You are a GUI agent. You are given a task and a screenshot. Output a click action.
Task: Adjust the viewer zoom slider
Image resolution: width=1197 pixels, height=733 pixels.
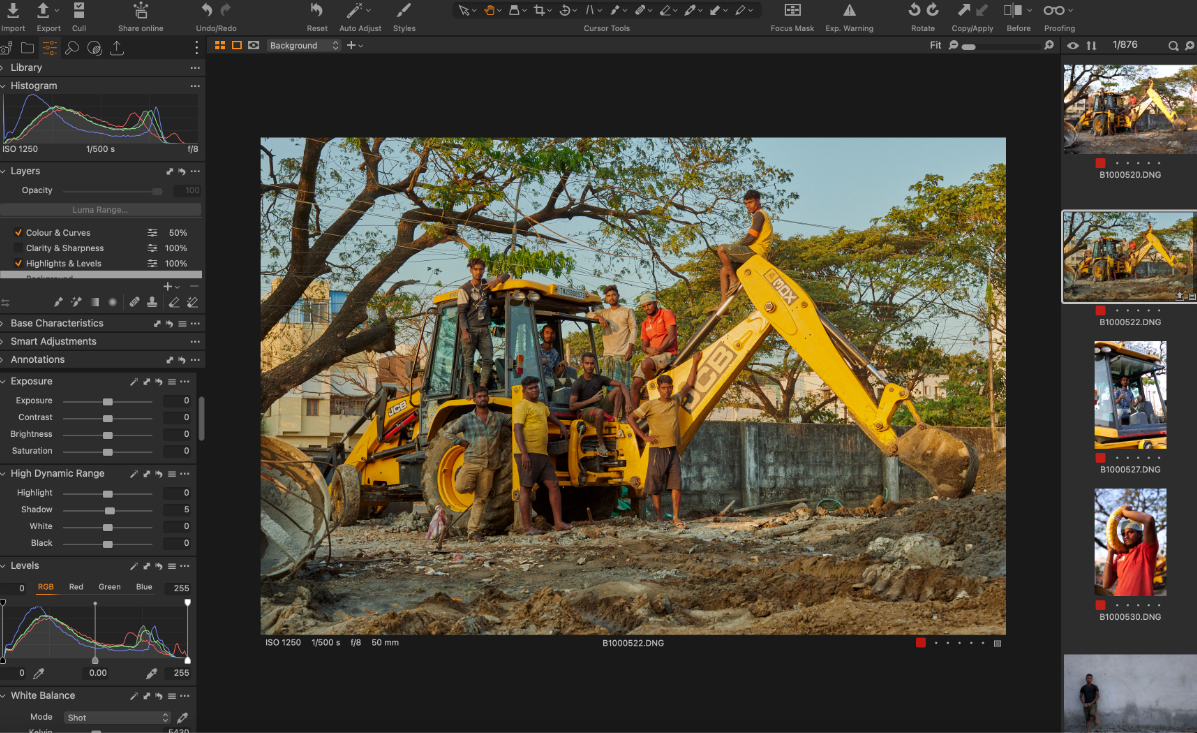pyautogui.click(x=999, y=47)
